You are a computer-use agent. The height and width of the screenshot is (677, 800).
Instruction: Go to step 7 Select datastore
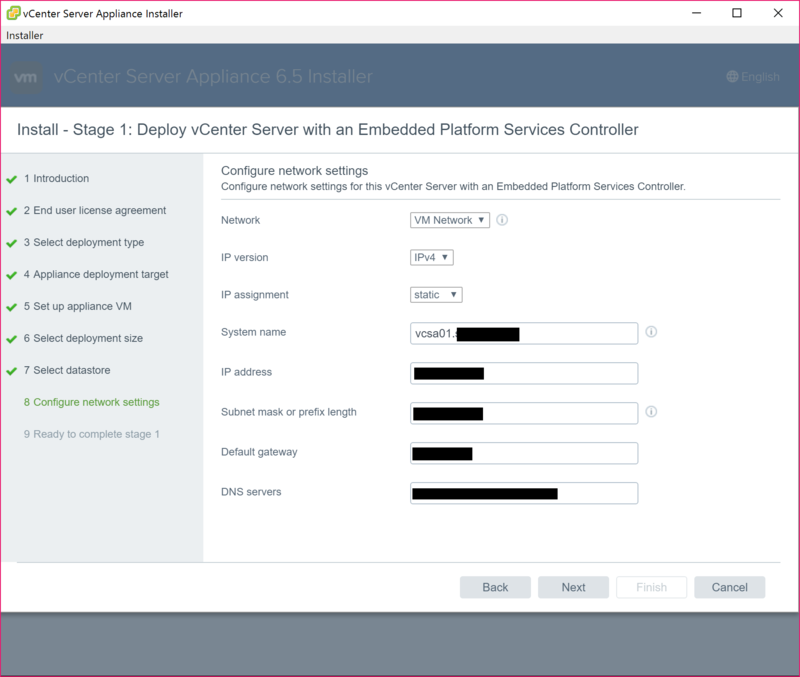point(67,370)
